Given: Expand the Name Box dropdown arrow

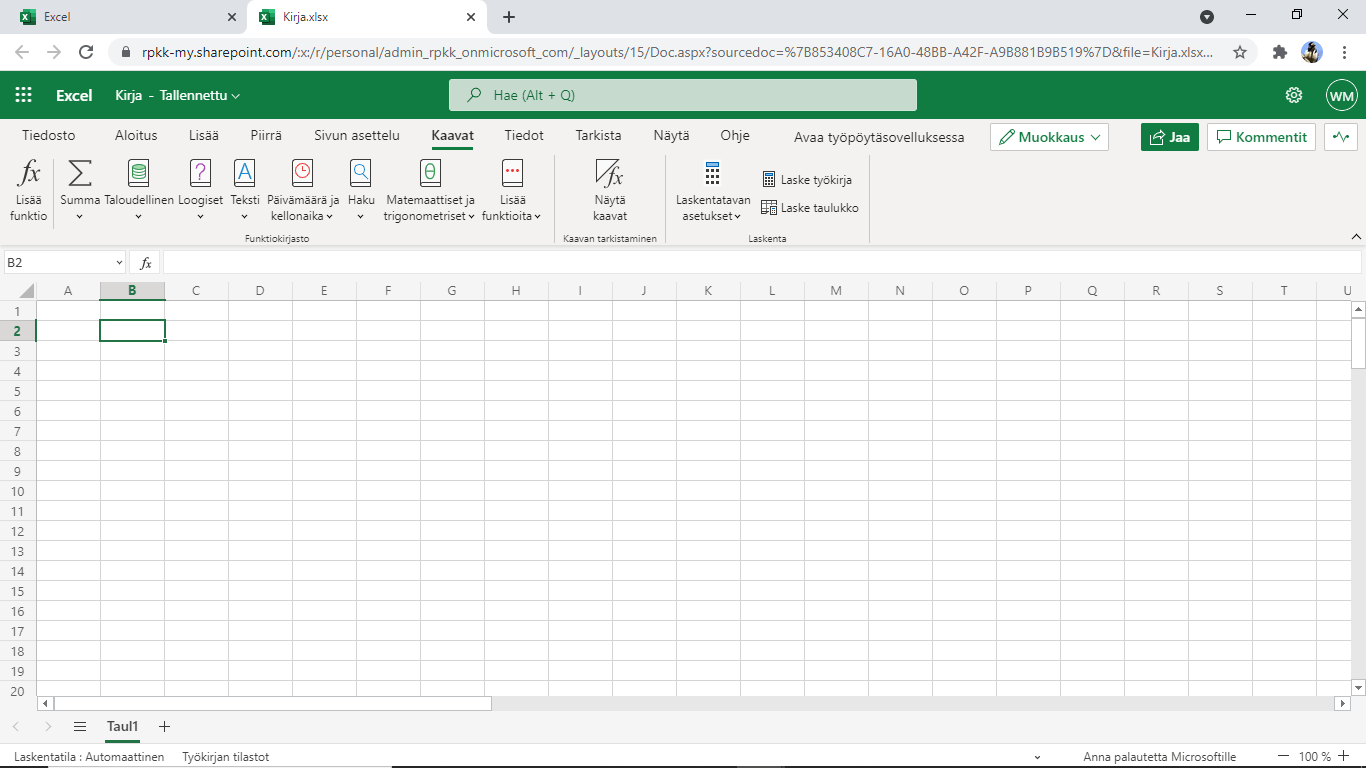Looking at the screenshot, I should pos(119,263).
